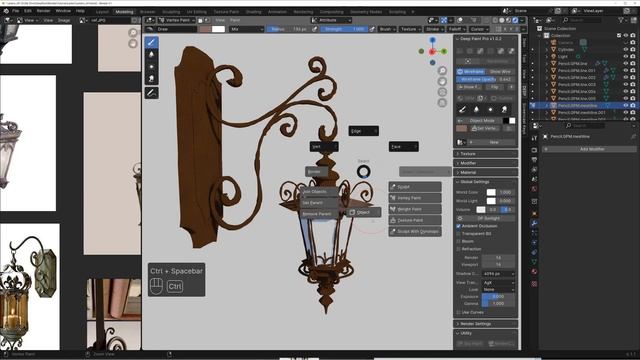Click the viewport zoom magnifier gizmo
This screenshot has height=360, width=640.
click(x=442, y=71)
